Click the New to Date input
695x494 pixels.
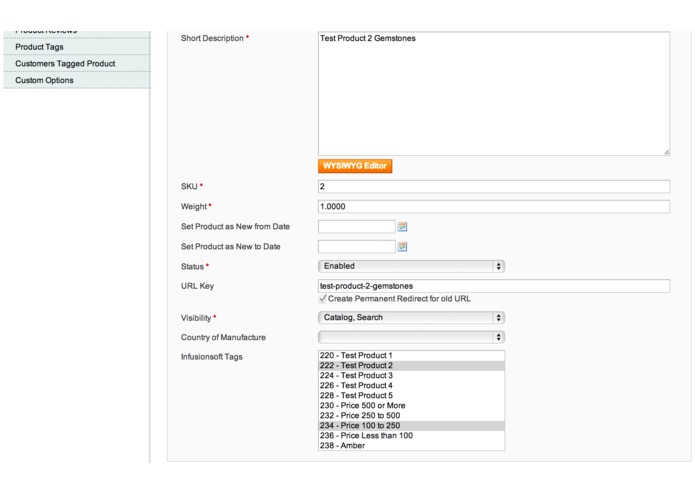(356, 246)
